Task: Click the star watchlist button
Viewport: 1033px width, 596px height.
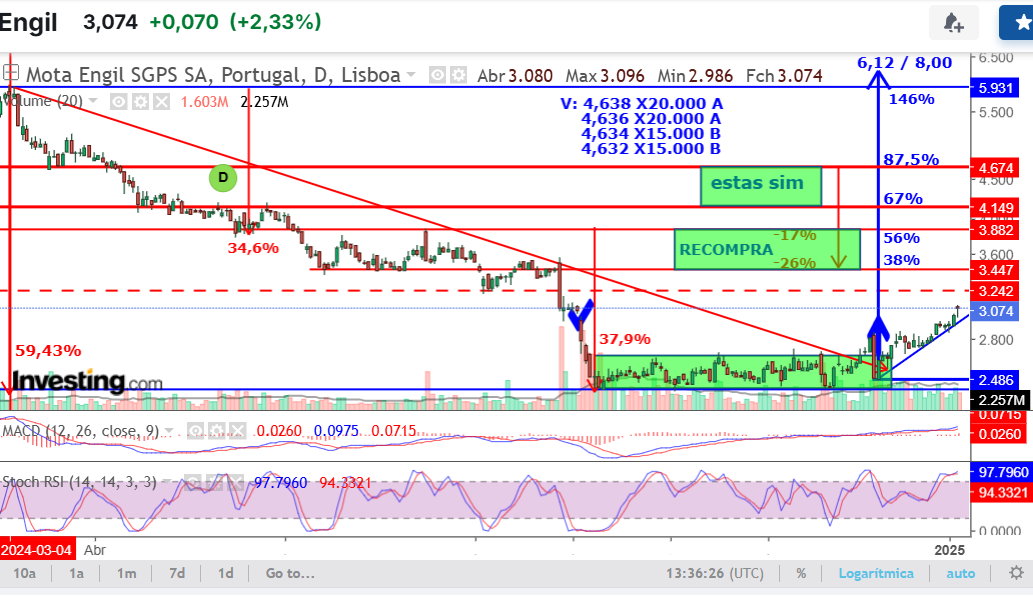Action: (1019, 23)
